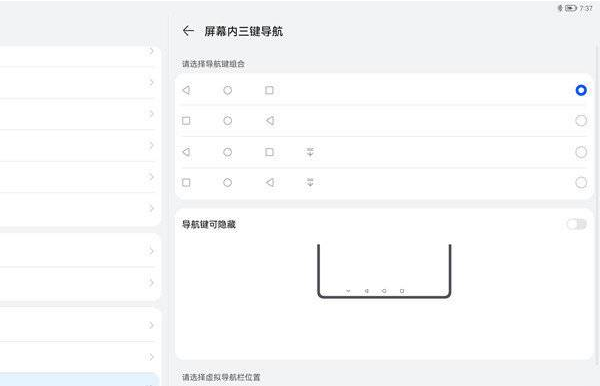
Task: Go back using the arrow beside 屏幕内三键导航
Action: point(188,31)
